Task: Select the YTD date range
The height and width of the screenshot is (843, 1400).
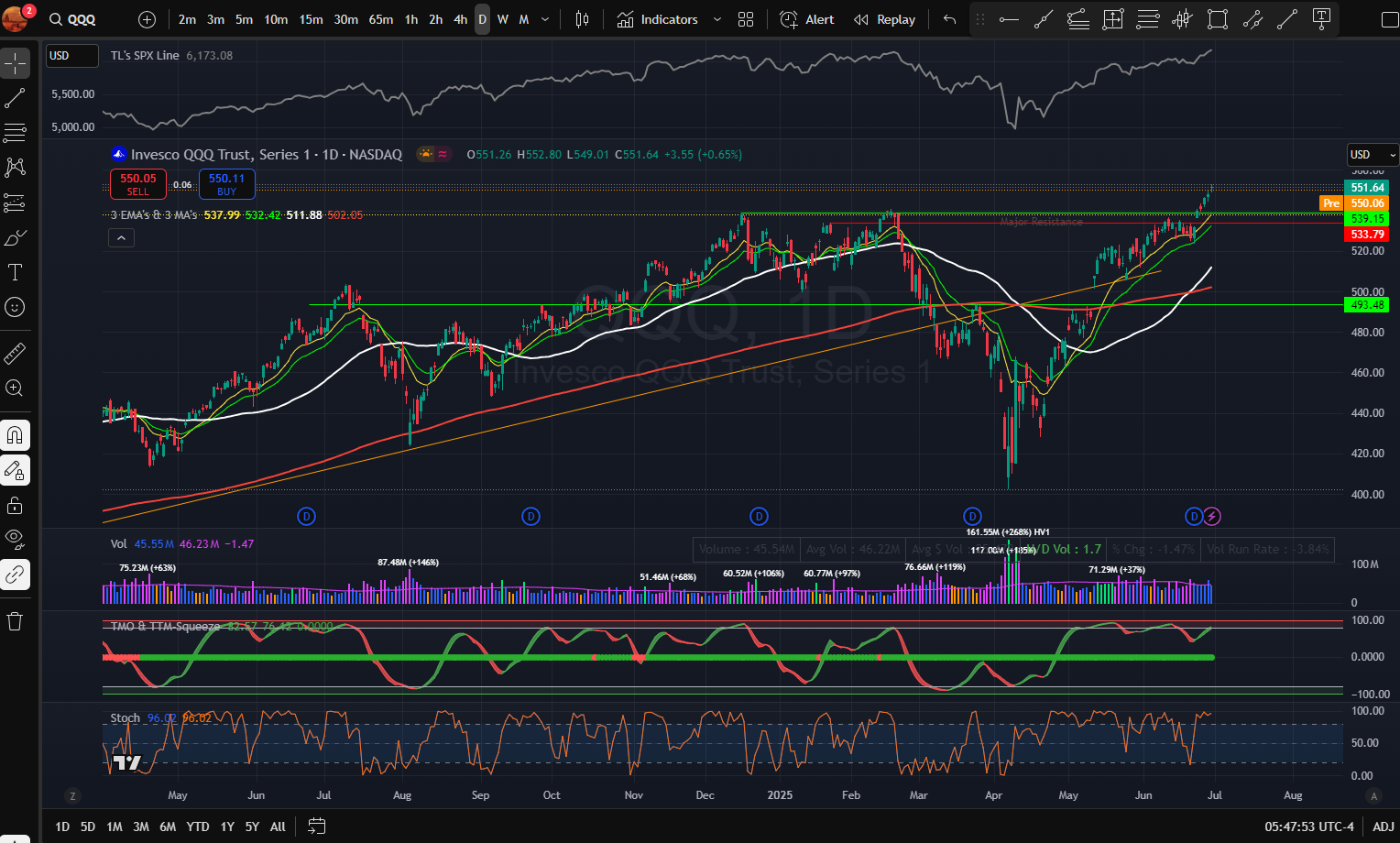Action: (198, 827)
